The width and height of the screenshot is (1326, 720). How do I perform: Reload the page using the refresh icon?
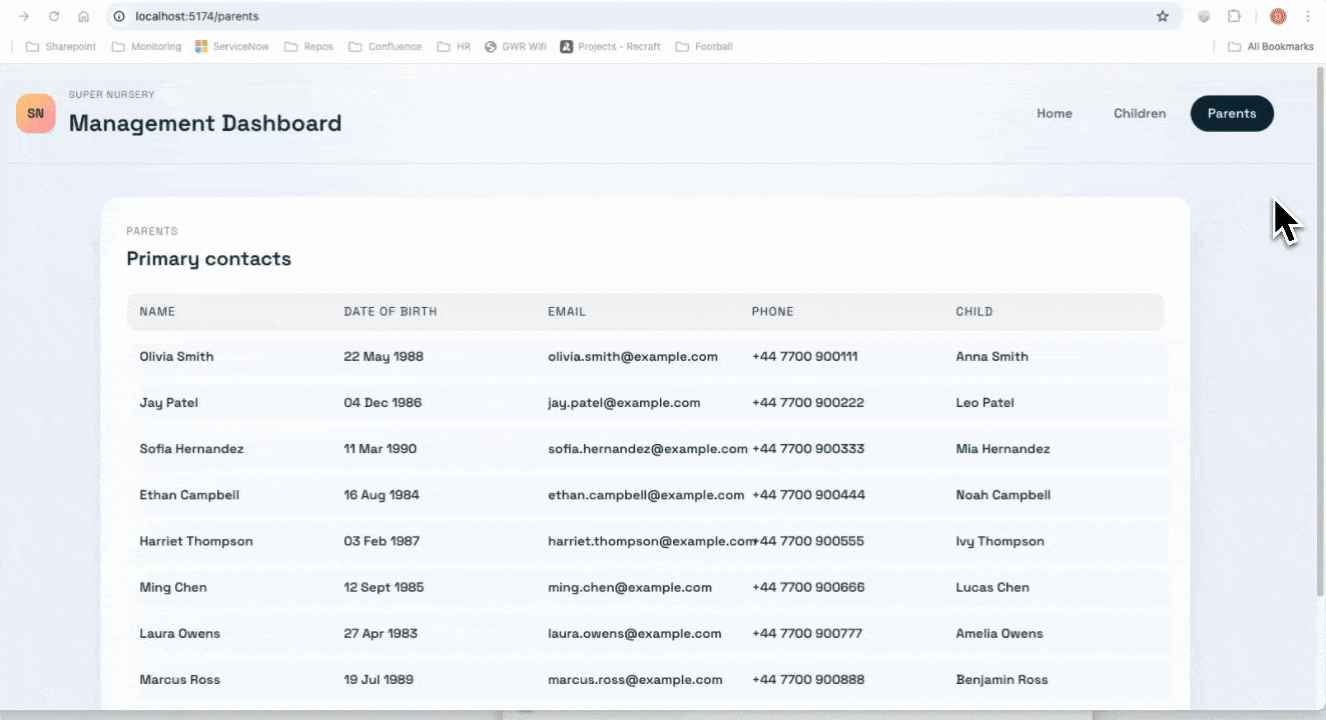pyautogui.click(x=56, y=16)
